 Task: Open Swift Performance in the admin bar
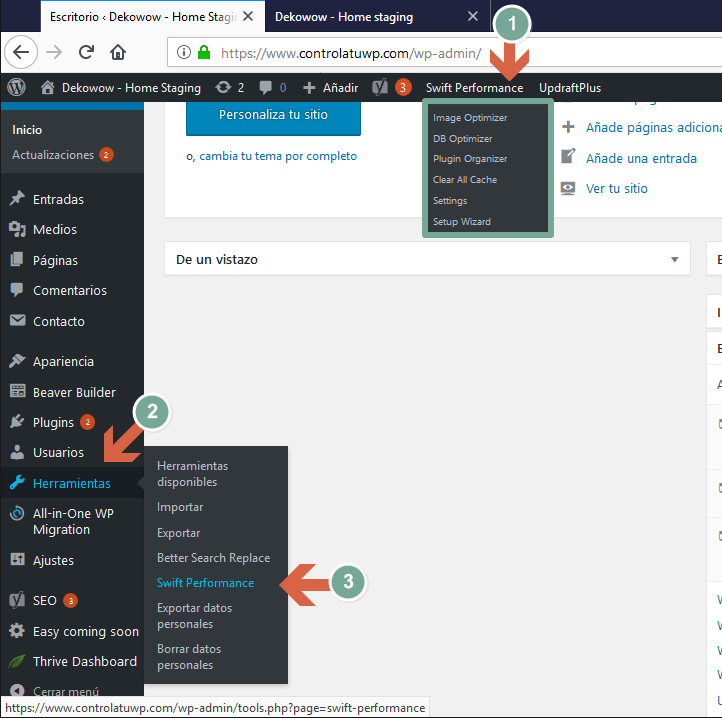coord(474,88)
